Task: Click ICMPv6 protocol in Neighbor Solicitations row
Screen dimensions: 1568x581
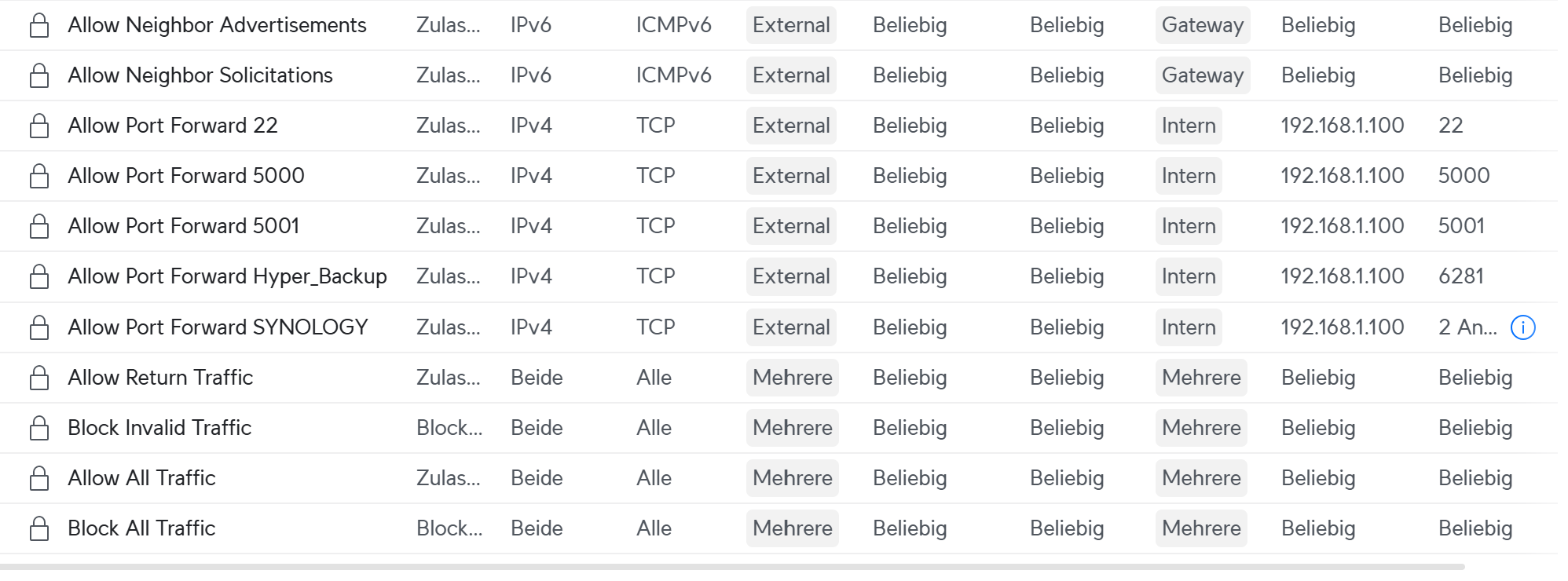Action: pos(674,75)
